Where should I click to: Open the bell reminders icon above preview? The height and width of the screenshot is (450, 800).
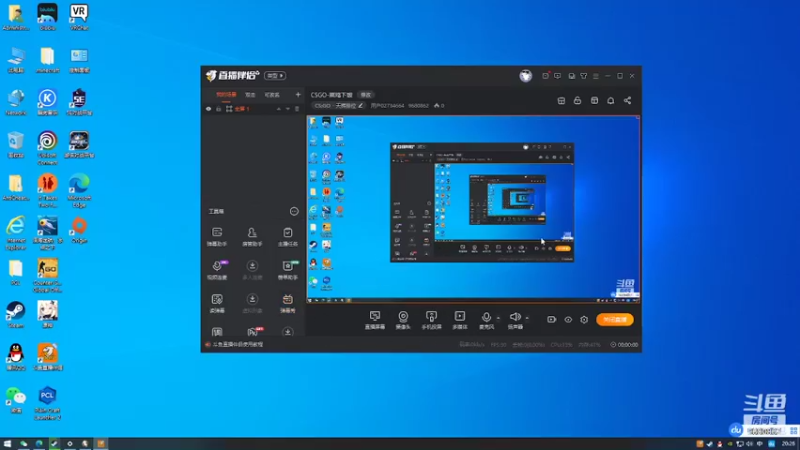coord(611,101)
